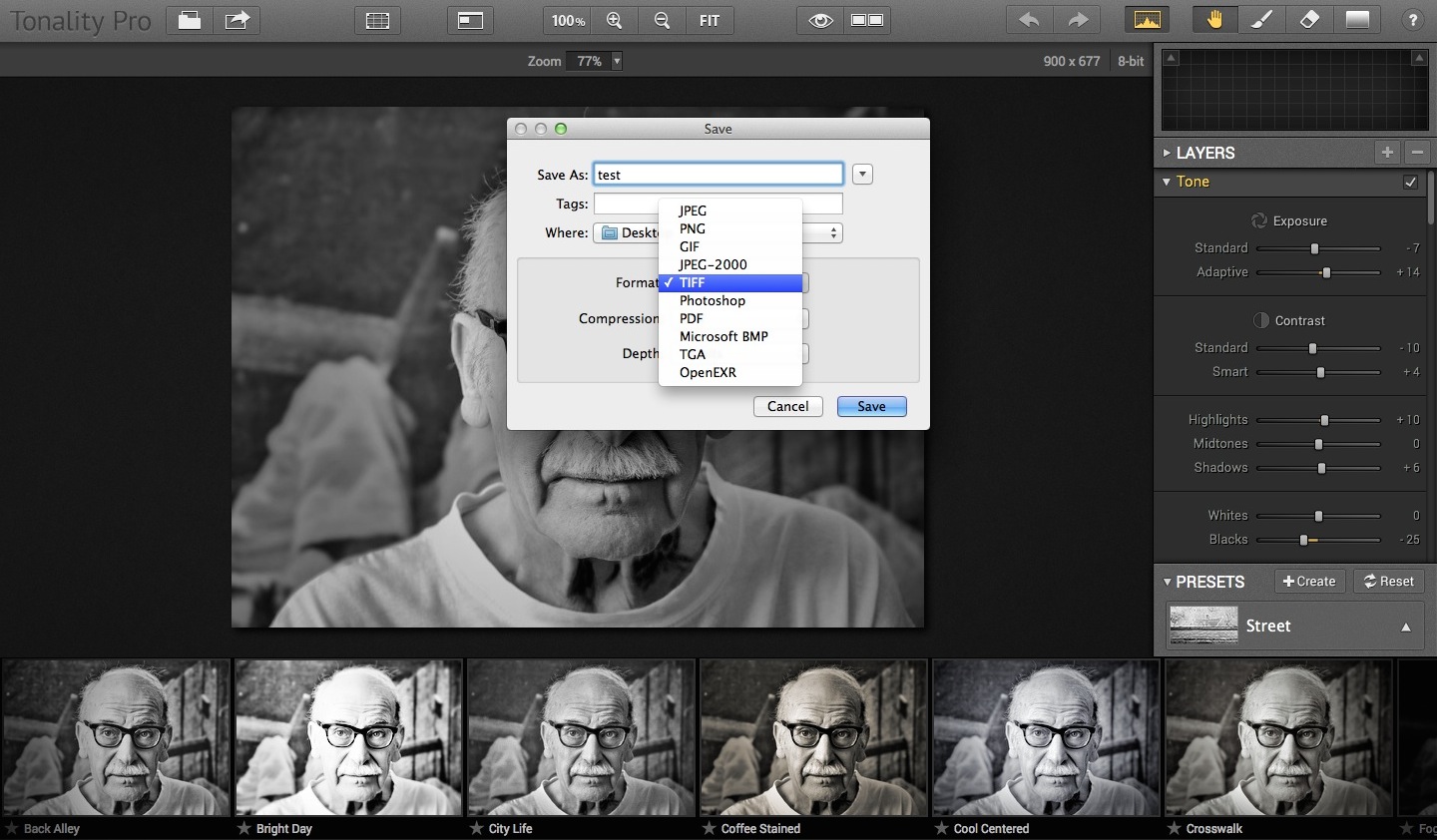Screen dimensions: 1437x840
Task: Apply the Bright Day preset thumbnail
Action: tap(348, 737)
